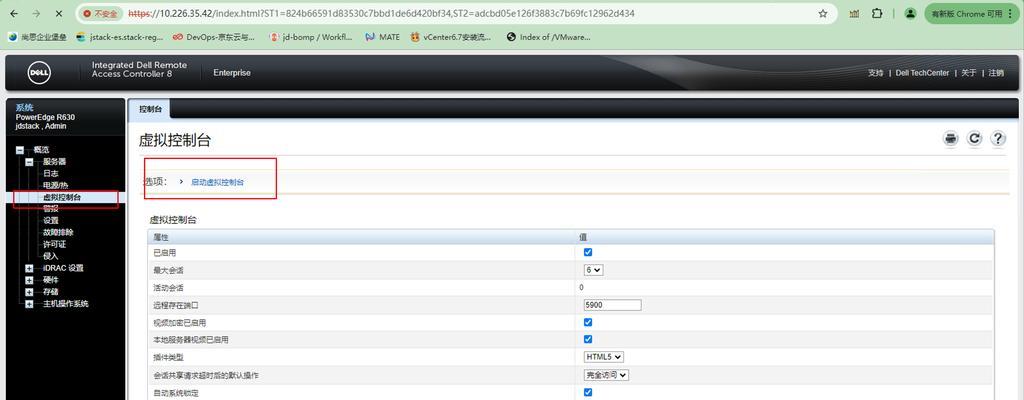Open 电源/热 in the sidebar tree
Screen dimensions: 1024x400
pos(56,186)
